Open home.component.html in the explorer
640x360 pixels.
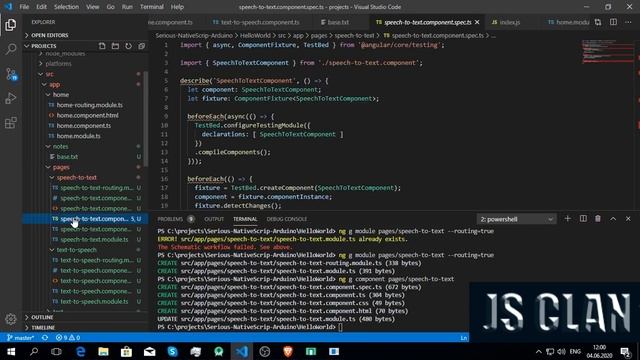click(x=87, y=116)
